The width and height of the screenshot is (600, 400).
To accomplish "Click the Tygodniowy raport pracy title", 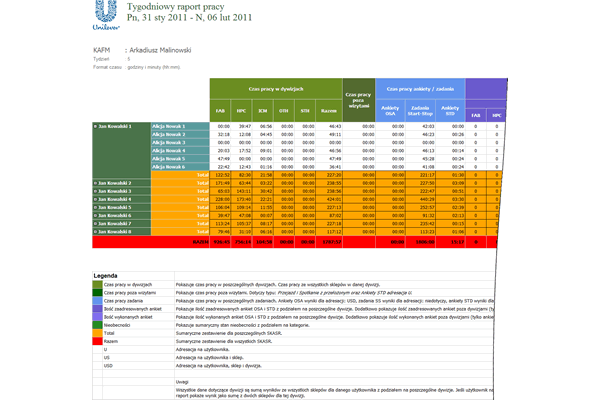I will [176, 7].
